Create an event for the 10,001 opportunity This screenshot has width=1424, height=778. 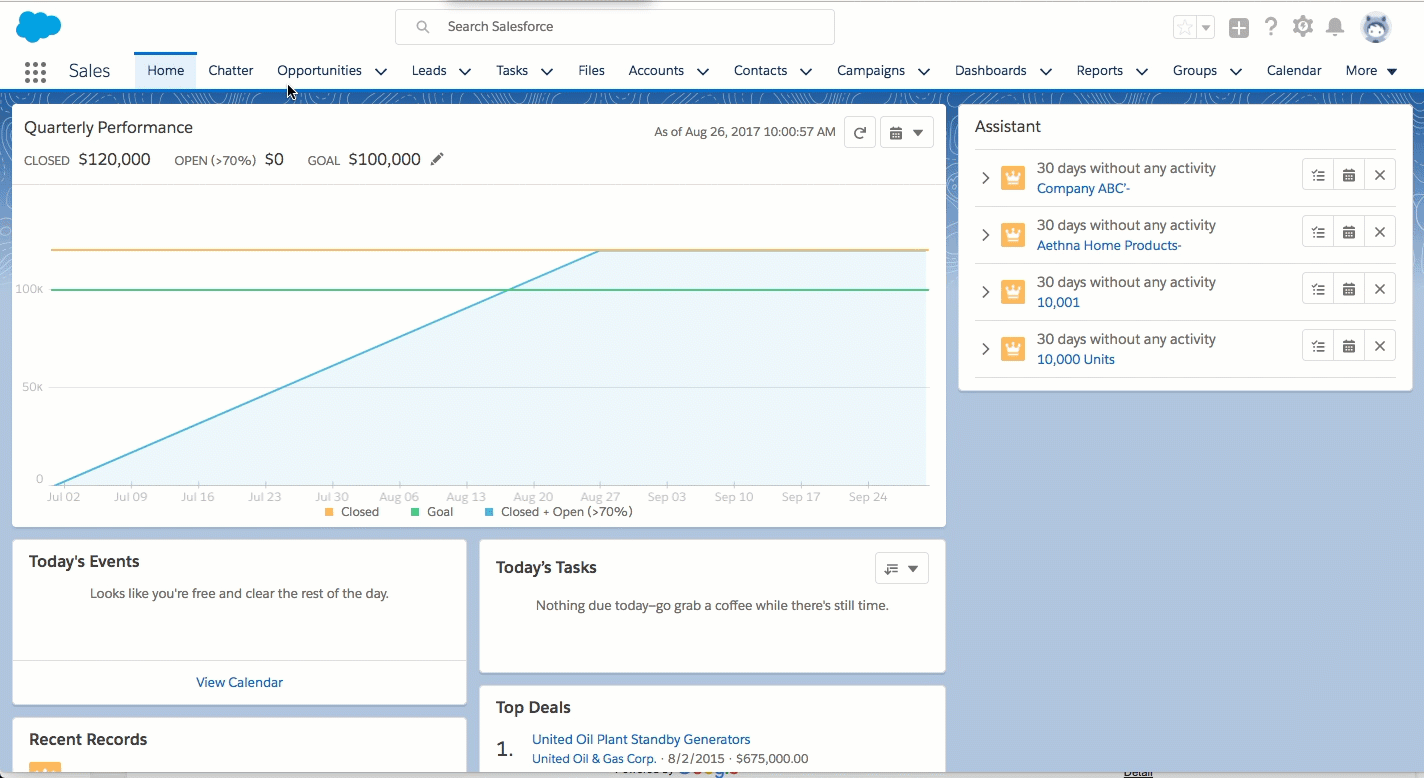pos(1349,289)
